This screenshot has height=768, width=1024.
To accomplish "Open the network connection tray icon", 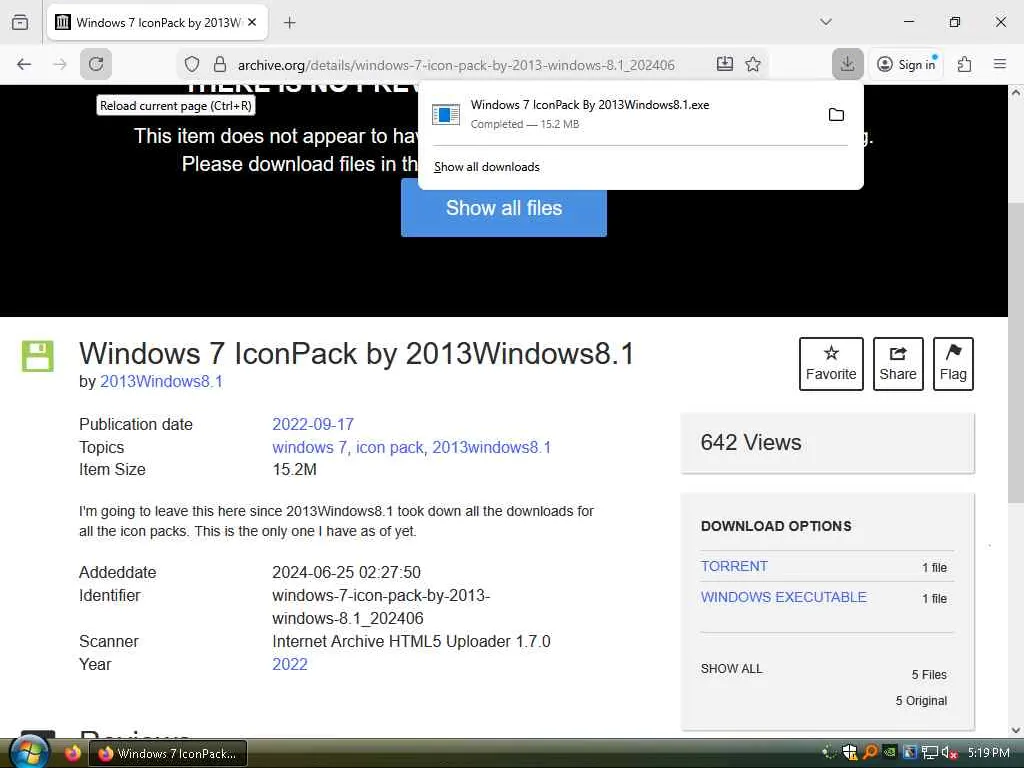I will [929, 752].
